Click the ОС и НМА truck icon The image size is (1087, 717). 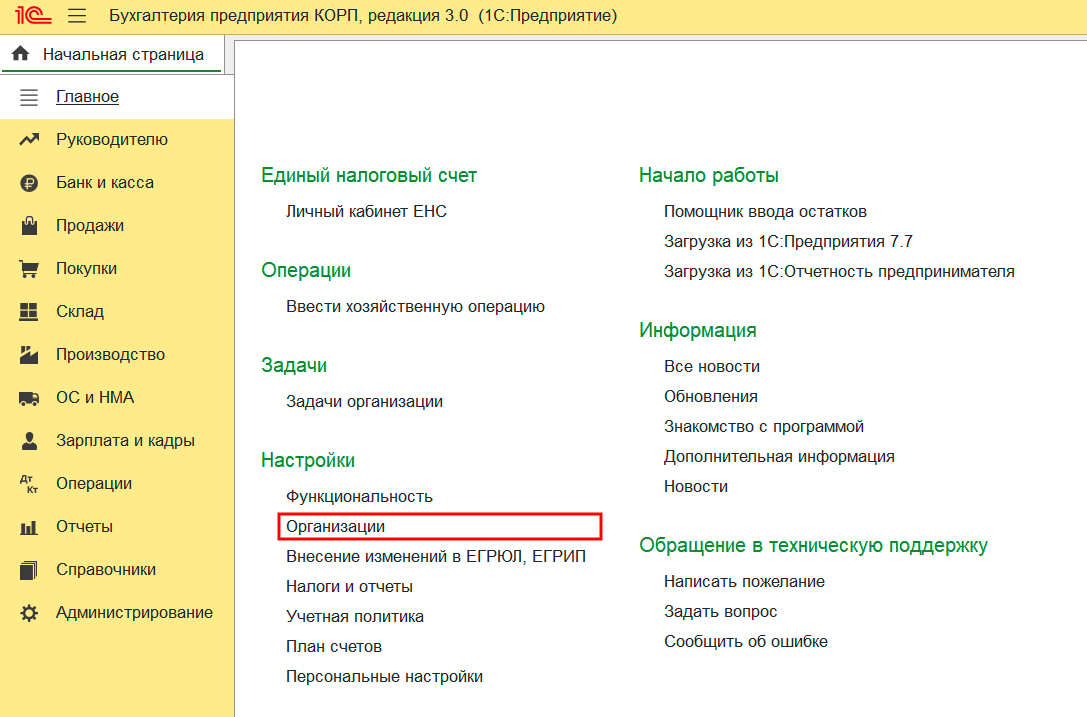point(29,398)
